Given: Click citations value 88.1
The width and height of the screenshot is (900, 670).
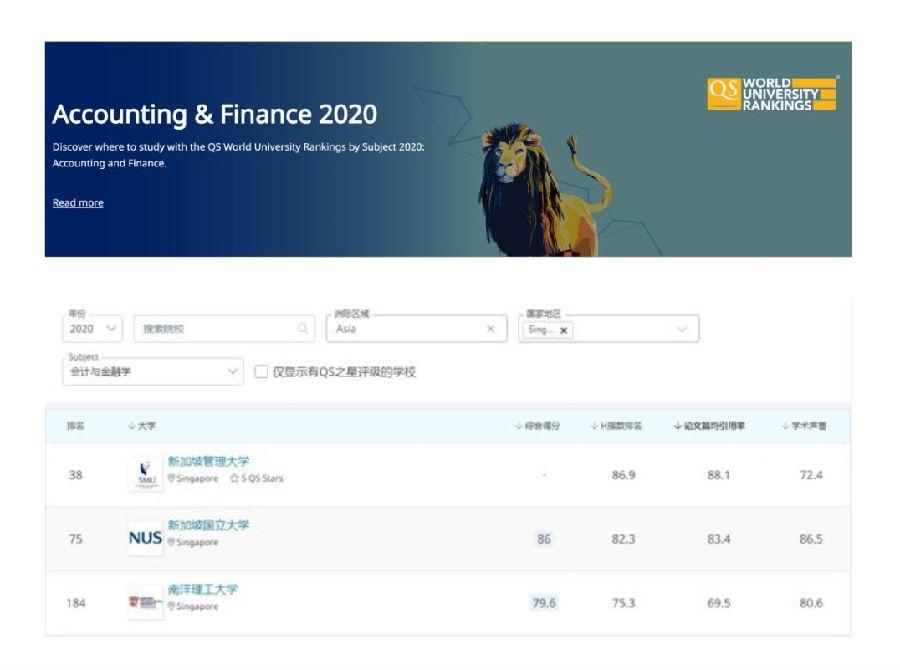Looking at the screenshot, I should click(x=719, y=475).
